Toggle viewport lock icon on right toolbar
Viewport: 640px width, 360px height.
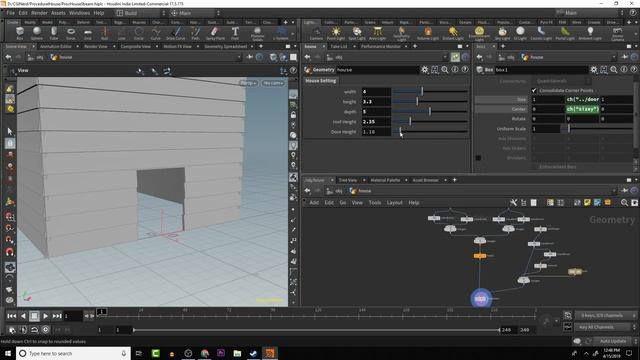point(293,115)
